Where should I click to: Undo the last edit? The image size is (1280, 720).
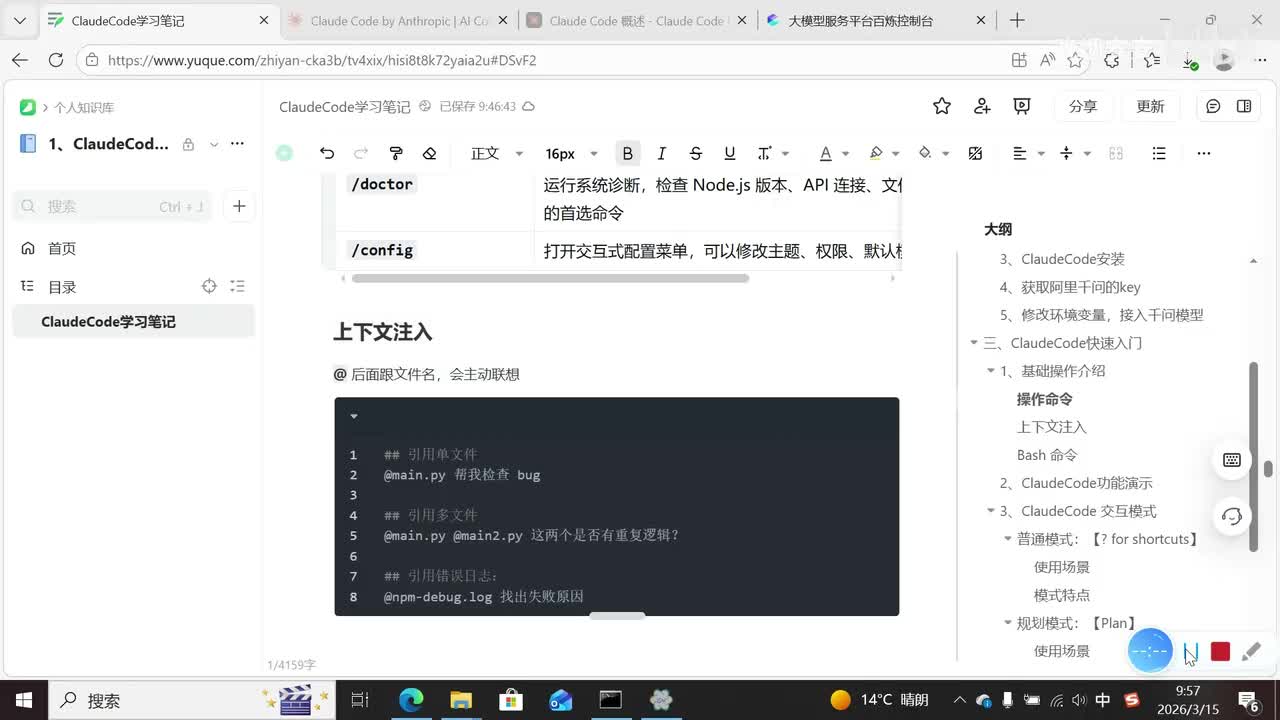tap(327, 153)
